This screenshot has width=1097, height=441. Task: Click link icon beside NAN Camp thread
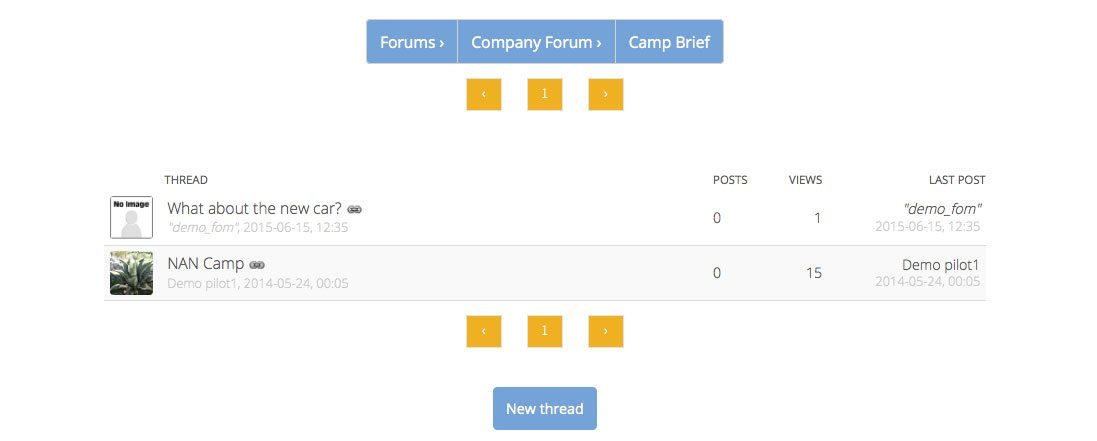click(x=257, y=265)
